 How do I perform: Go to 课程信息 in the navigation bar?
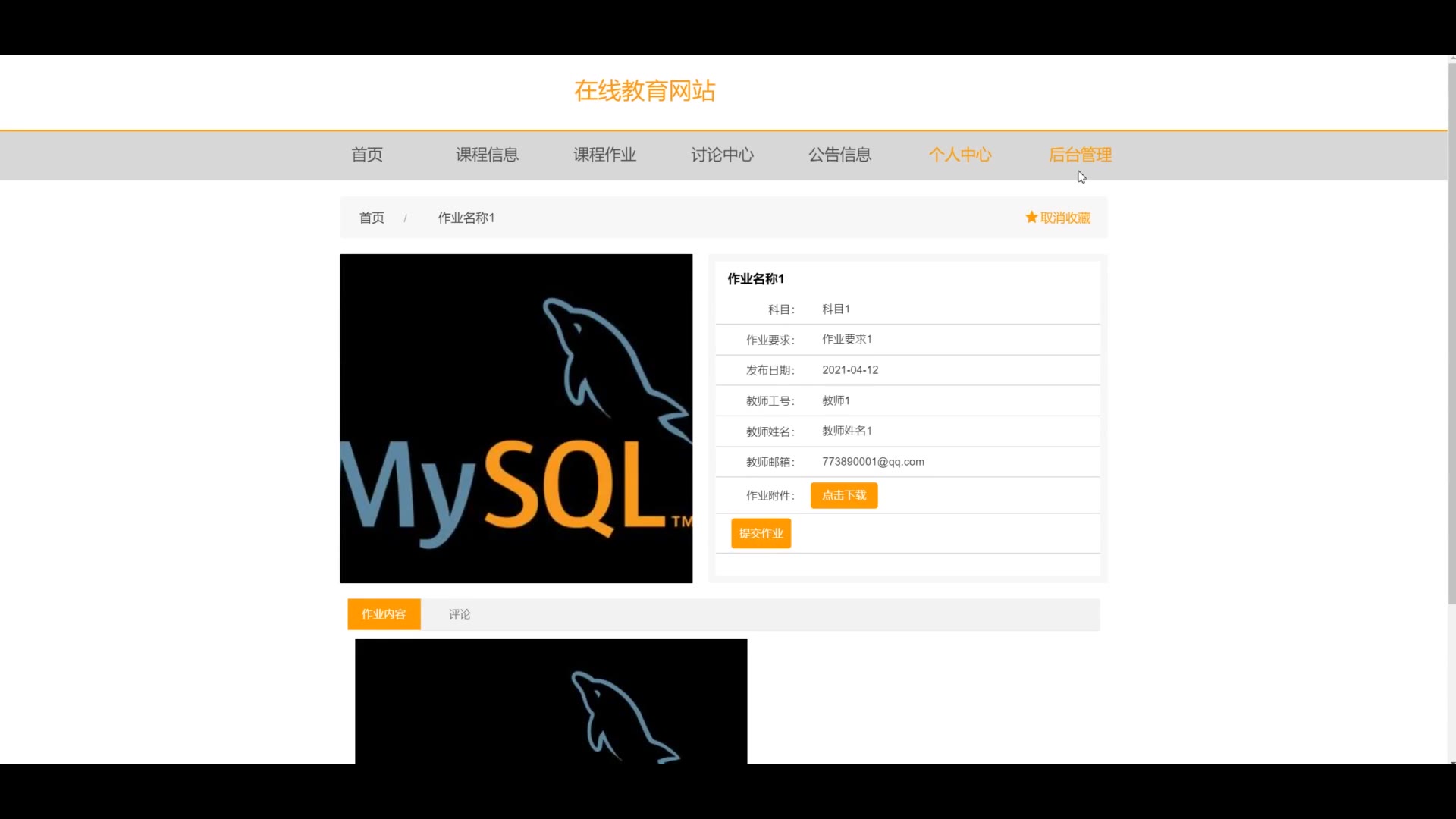[x=487, y=155]
